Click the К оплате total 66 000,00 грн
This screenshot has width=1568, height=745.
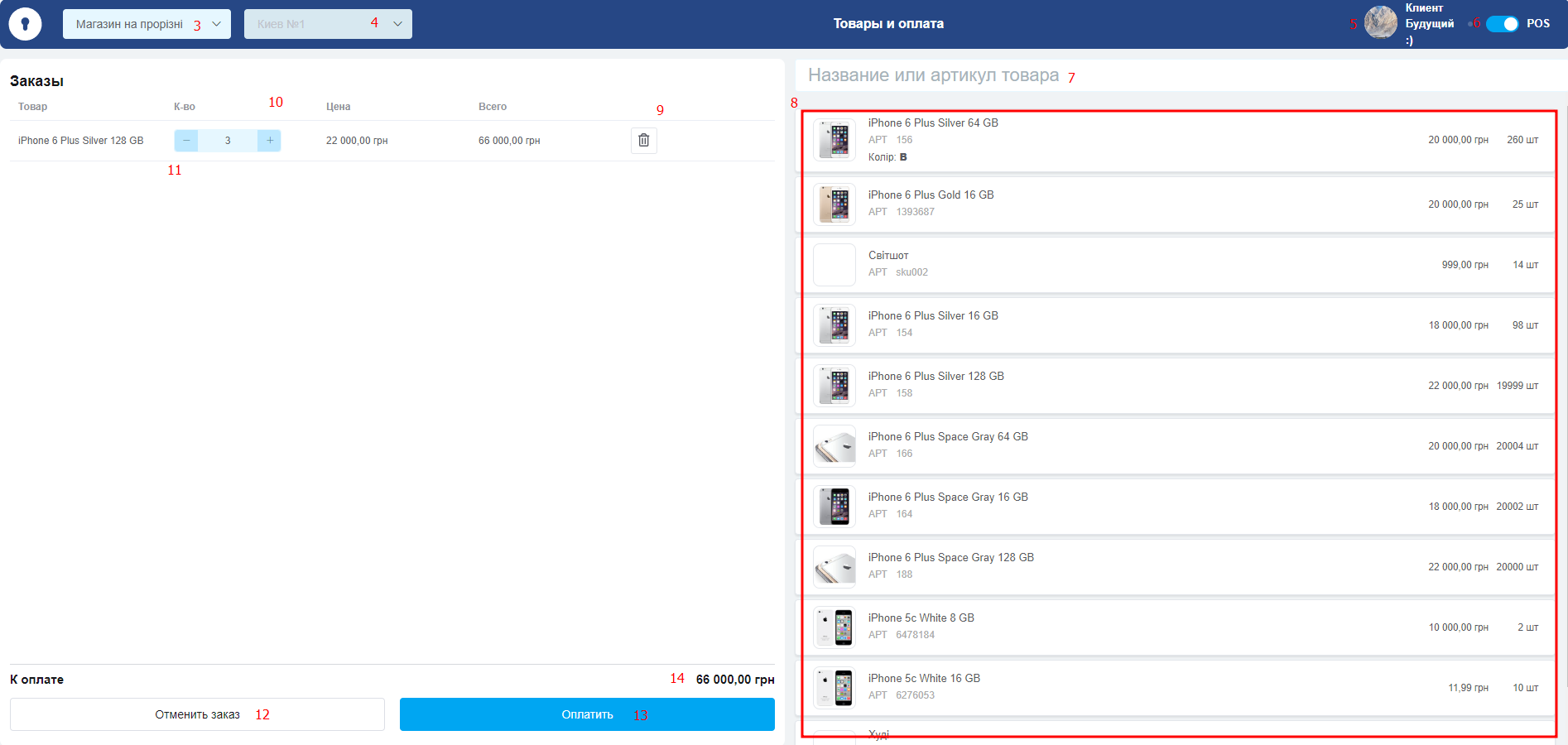(735, 680)
